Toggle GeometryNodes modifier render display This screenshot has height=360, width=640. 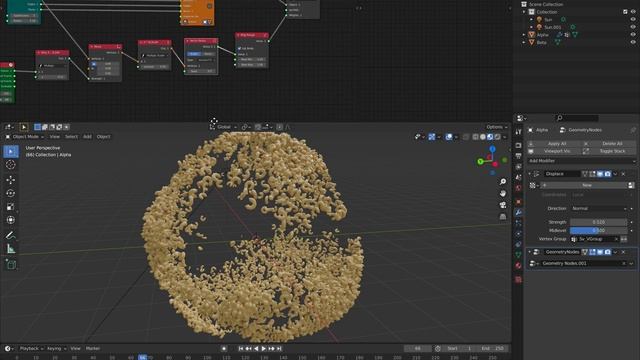(608, 252)
